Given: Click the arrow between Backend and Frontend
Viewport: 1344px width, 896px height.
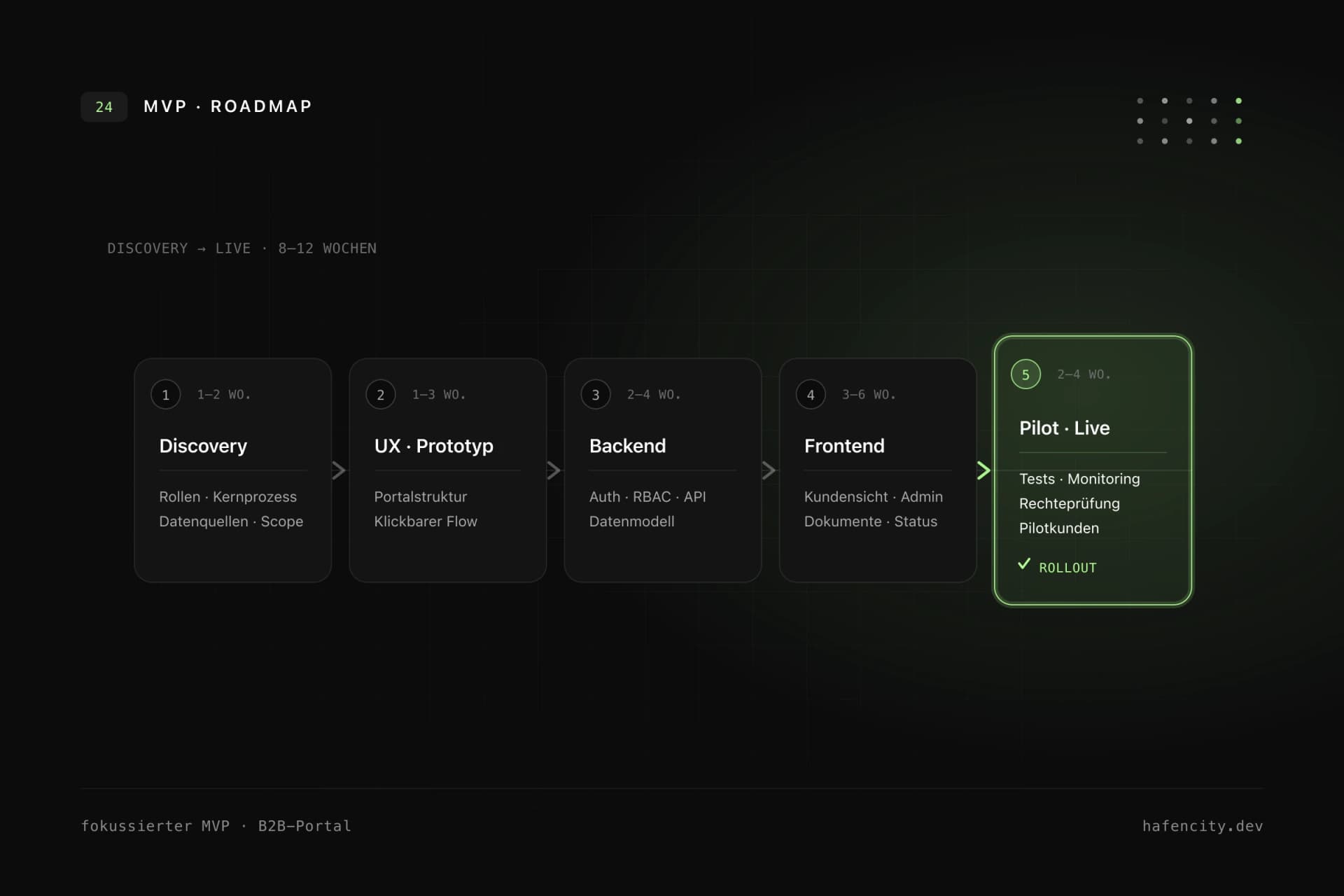Looking at the screenshot, I should [769, 470].
